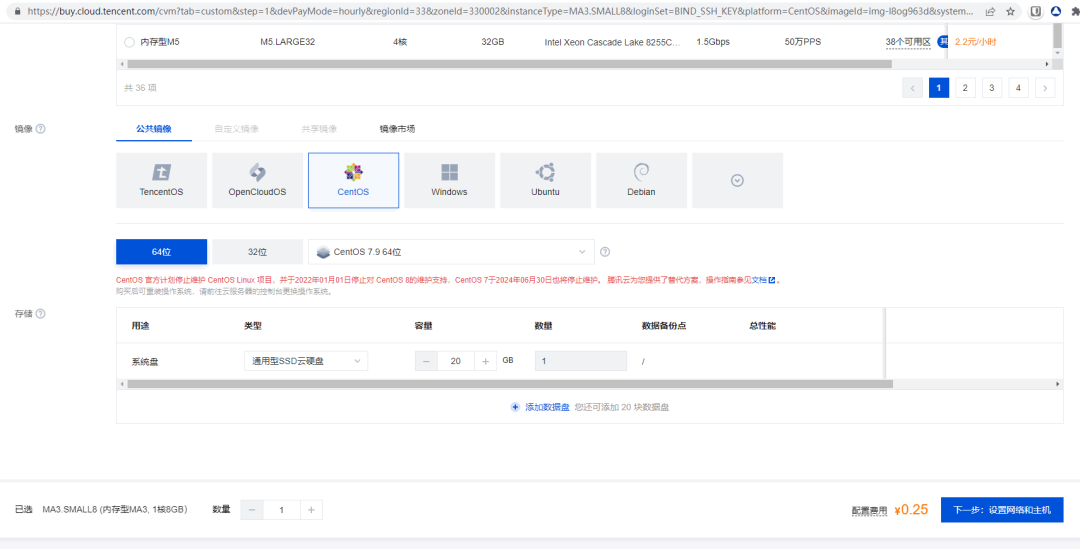Click the plus icon to add data disk
The width and height of the screenshot is (1080, 549).
515,407
